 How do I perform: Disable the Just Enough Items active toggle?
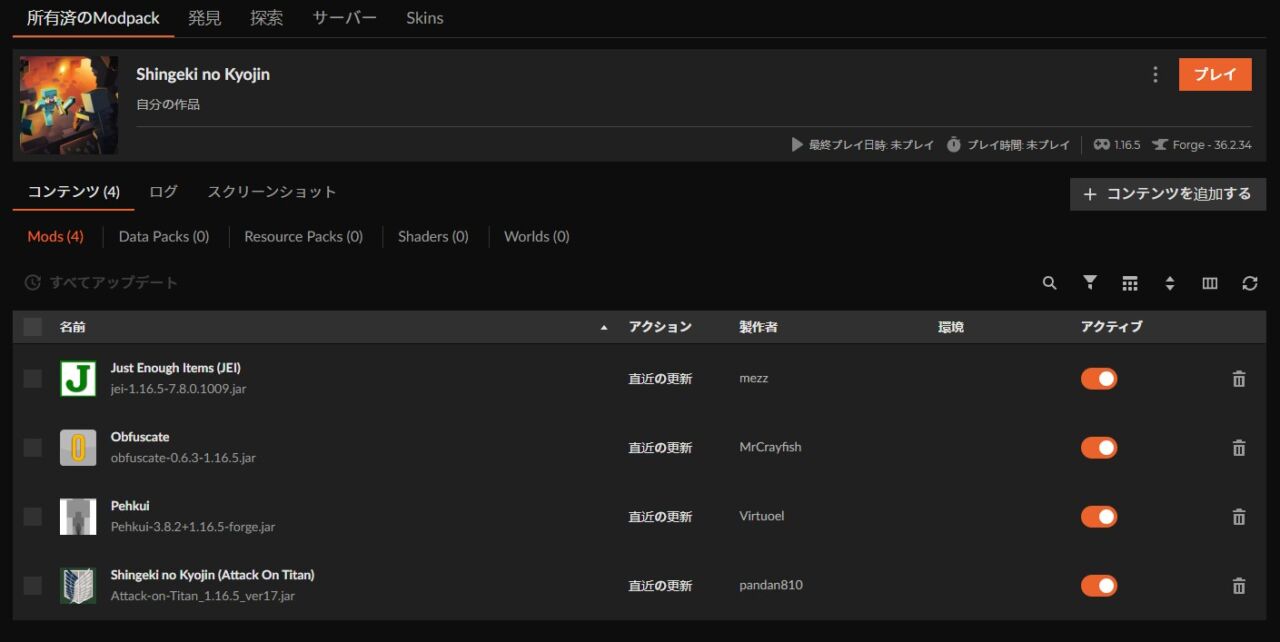click(1099, 379)
